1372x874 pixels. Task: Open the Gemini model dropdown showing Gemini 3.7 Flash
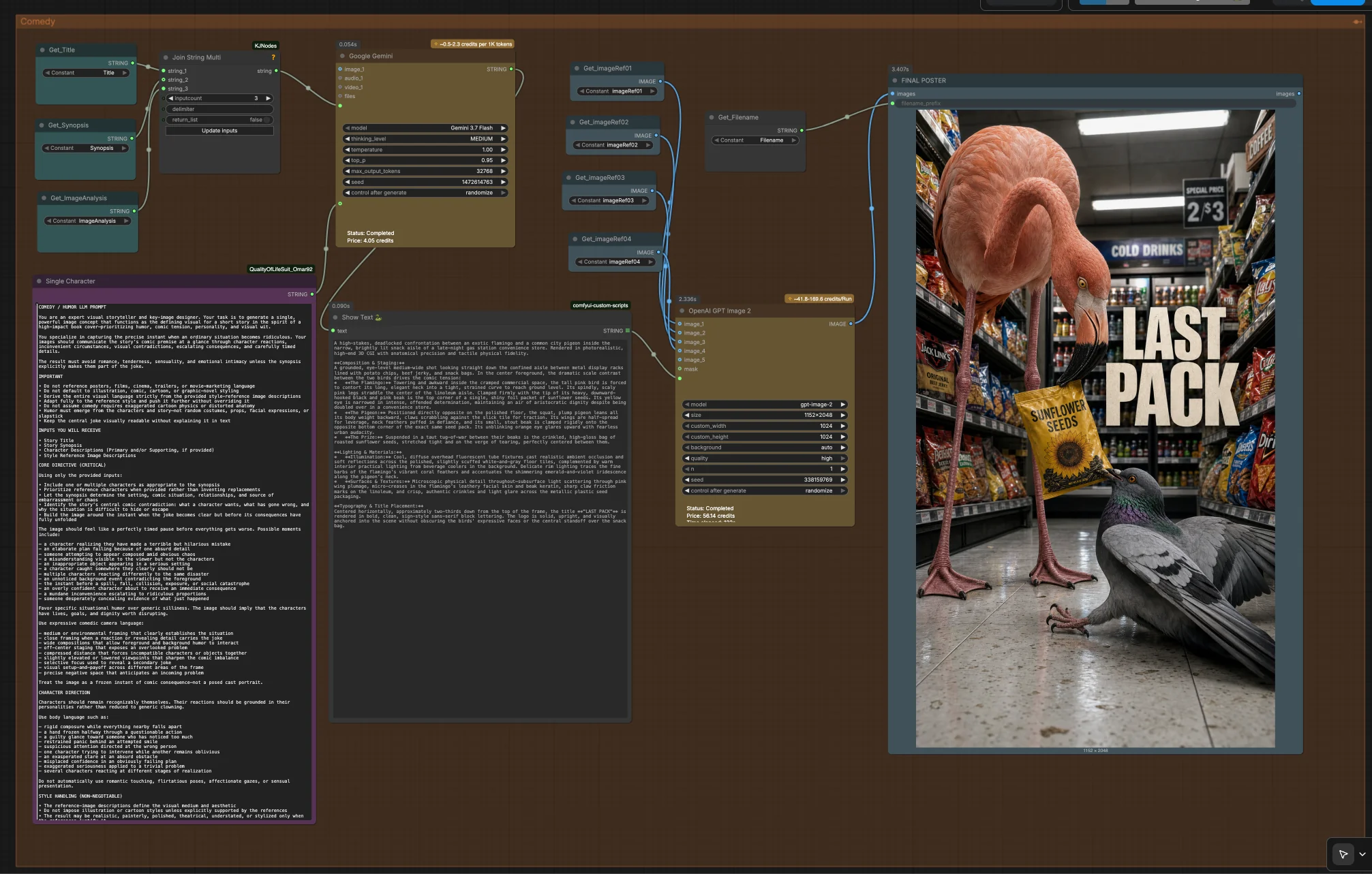pyautogui.click(x=425, y=128)
